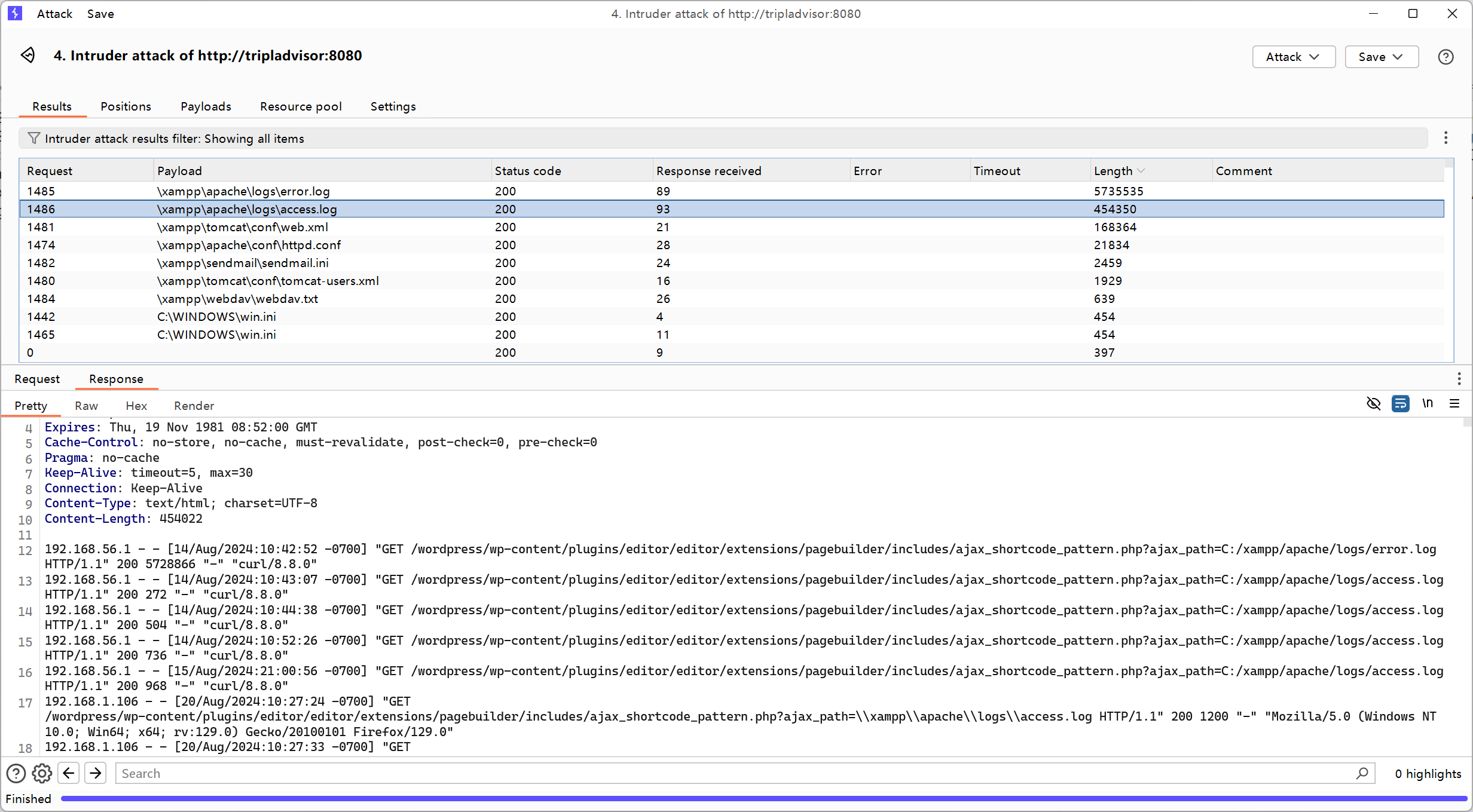Sort by Request column header
This screenshot has height=812, width=1473.
point(87,171)
